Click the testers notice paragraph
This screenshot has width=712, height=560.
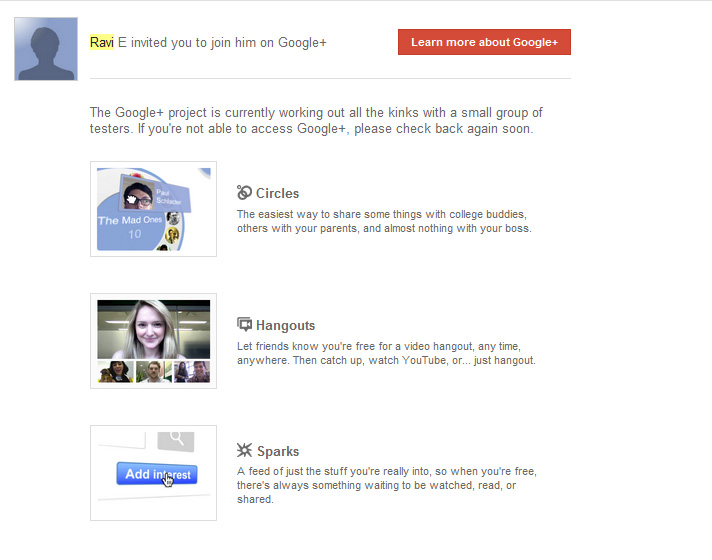click(316, 121)
